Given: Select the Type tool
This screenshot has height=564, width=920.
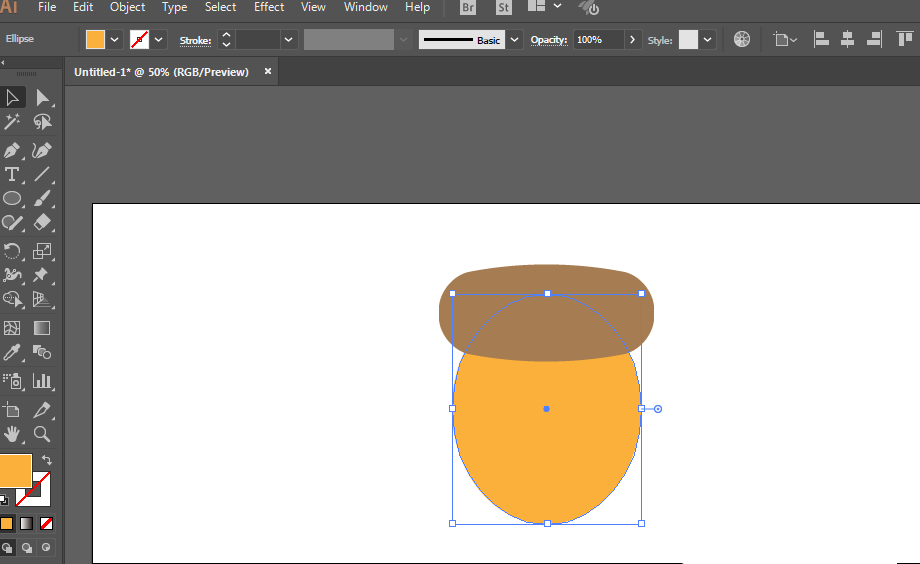Looking at the screenshot, I should pos(12,174).
